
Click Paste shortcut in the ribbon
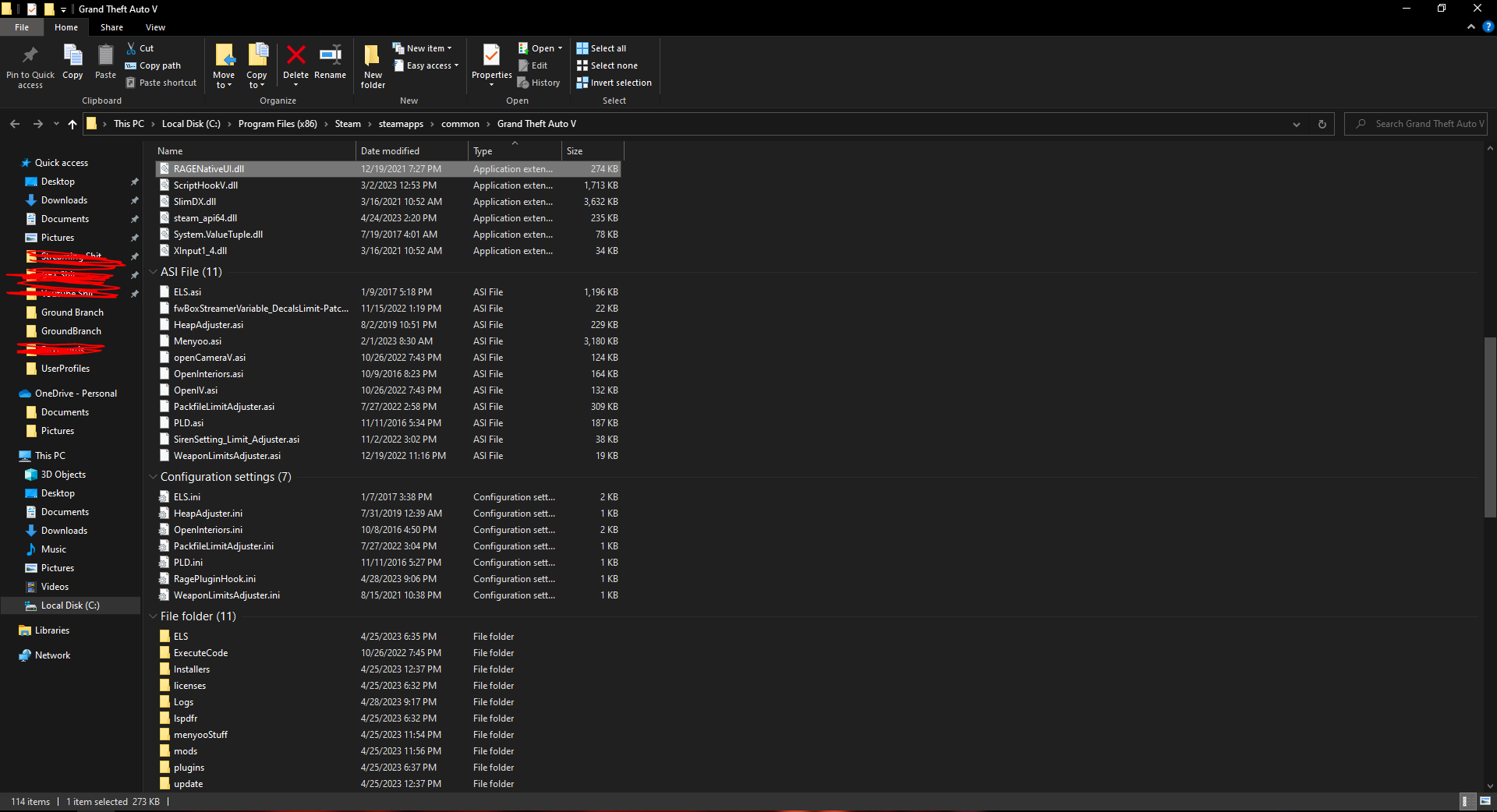click(161, 83)
